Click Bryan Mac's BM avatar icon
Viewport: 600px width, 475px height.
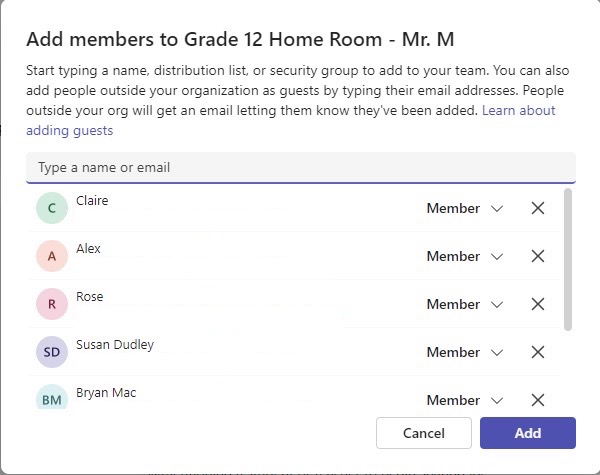coord(52,397)
